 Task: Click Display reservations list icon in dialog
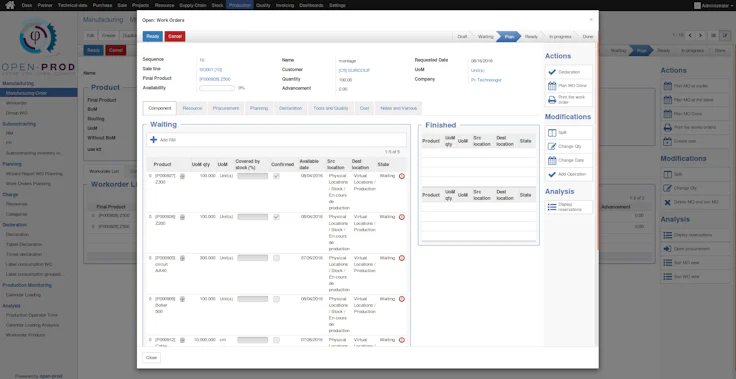pos(552,207)
